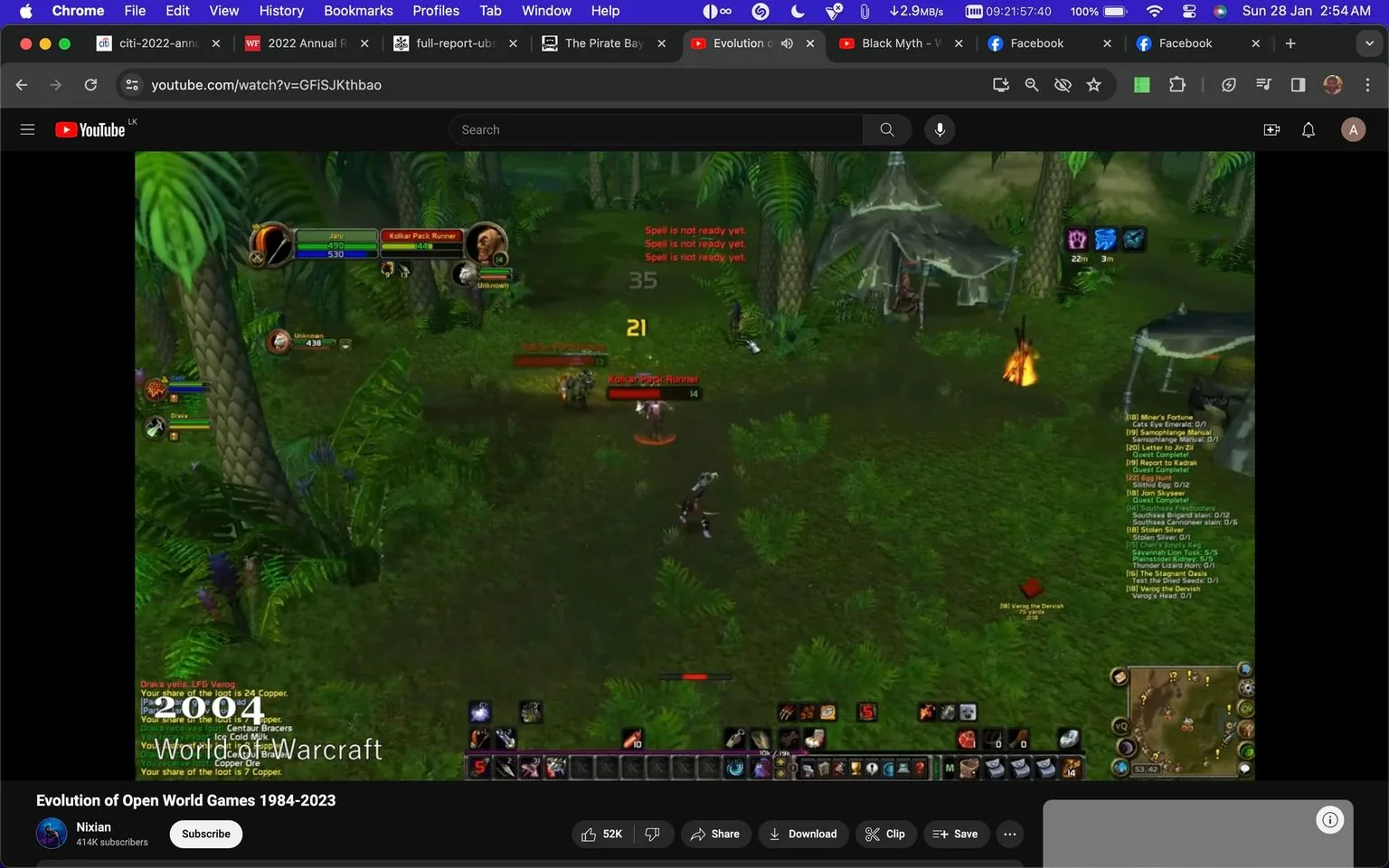The image size is (1389, 868).
Task: Switch to the full-report-ubs tab
Action: (455, 43)
